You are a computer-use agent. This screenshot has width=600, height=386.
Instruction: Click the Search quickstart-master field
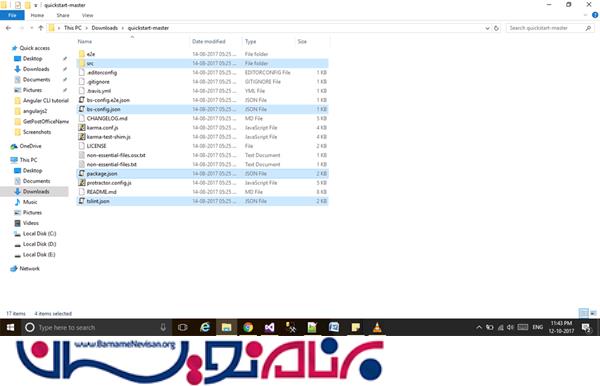546,28
